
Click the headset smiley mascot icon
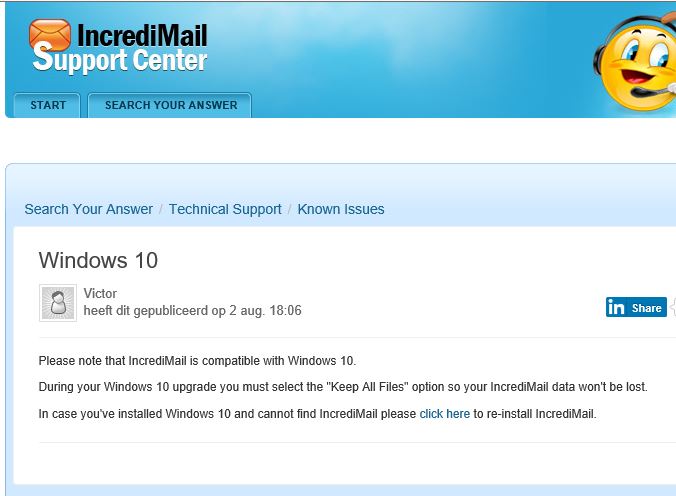635,64
